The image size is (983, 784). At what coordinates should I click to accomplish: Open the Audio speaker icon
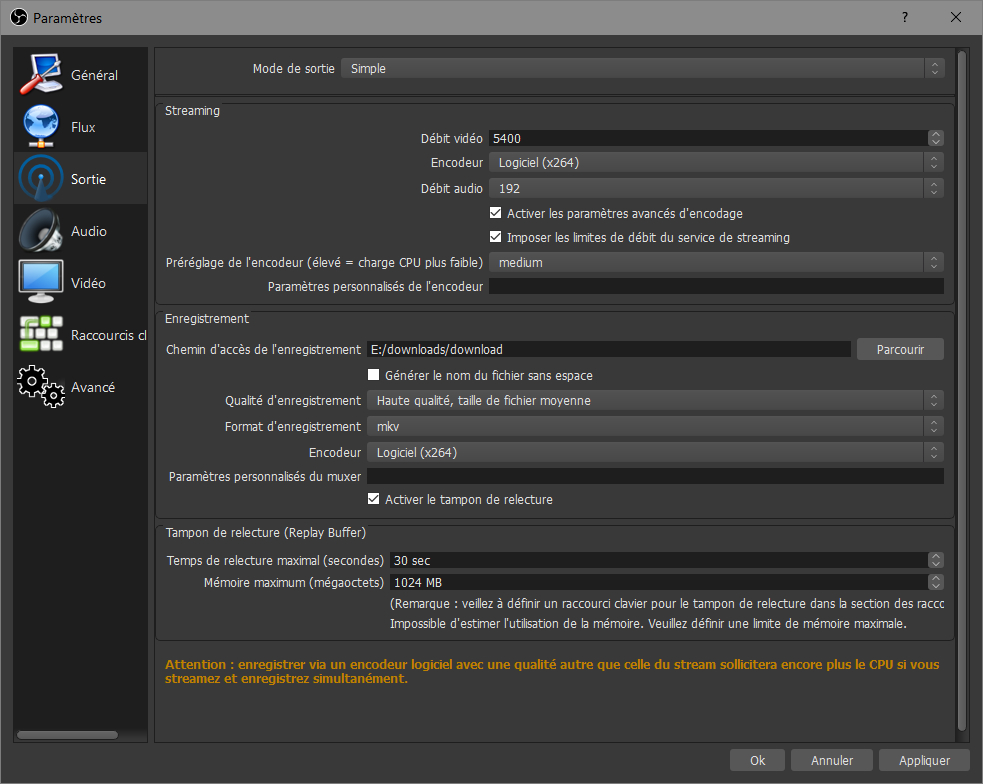pyautogui.click(x=41, y=231)
